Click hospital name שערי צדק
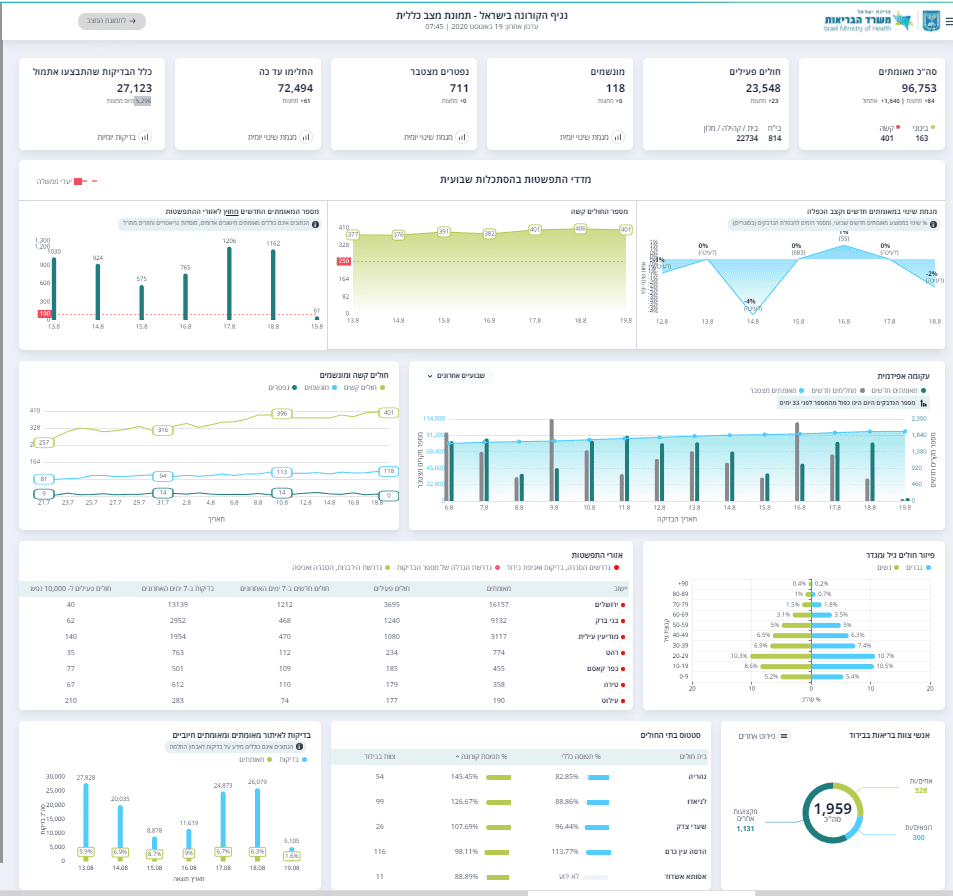 point(692,827)
